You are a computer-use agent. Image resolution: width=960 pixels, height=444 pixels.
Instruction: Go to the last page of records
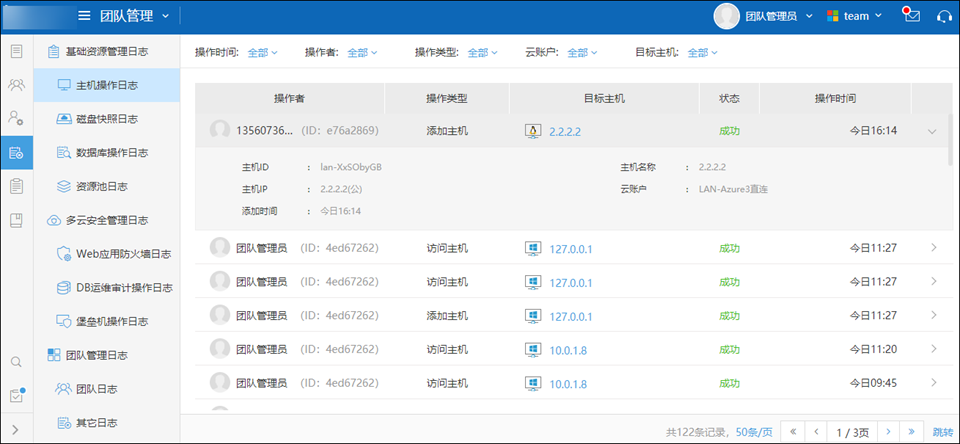tap(911, 431)
